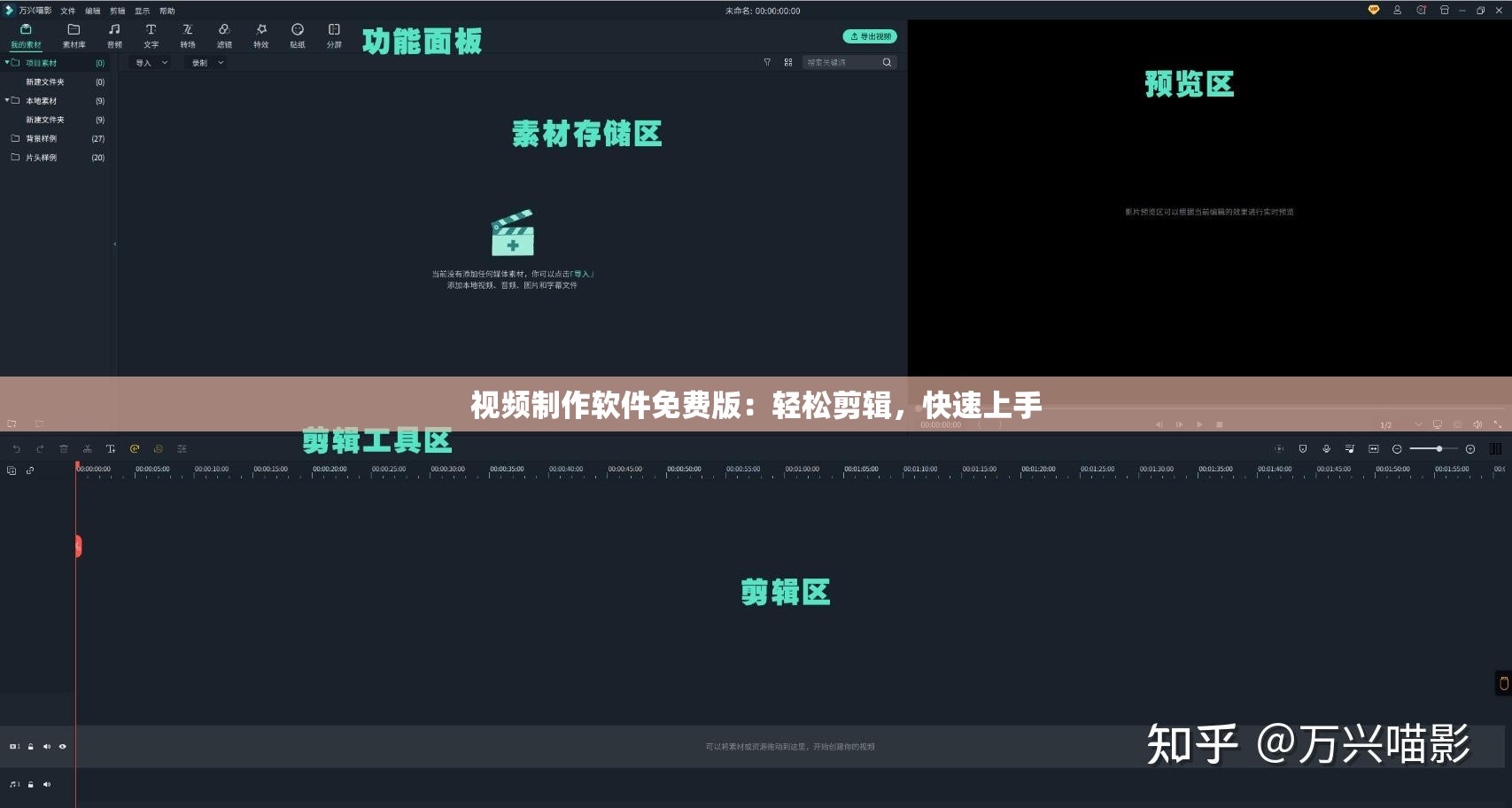
Task: Open the 滤镜 (Filters) panel
Action: [224, 36]
